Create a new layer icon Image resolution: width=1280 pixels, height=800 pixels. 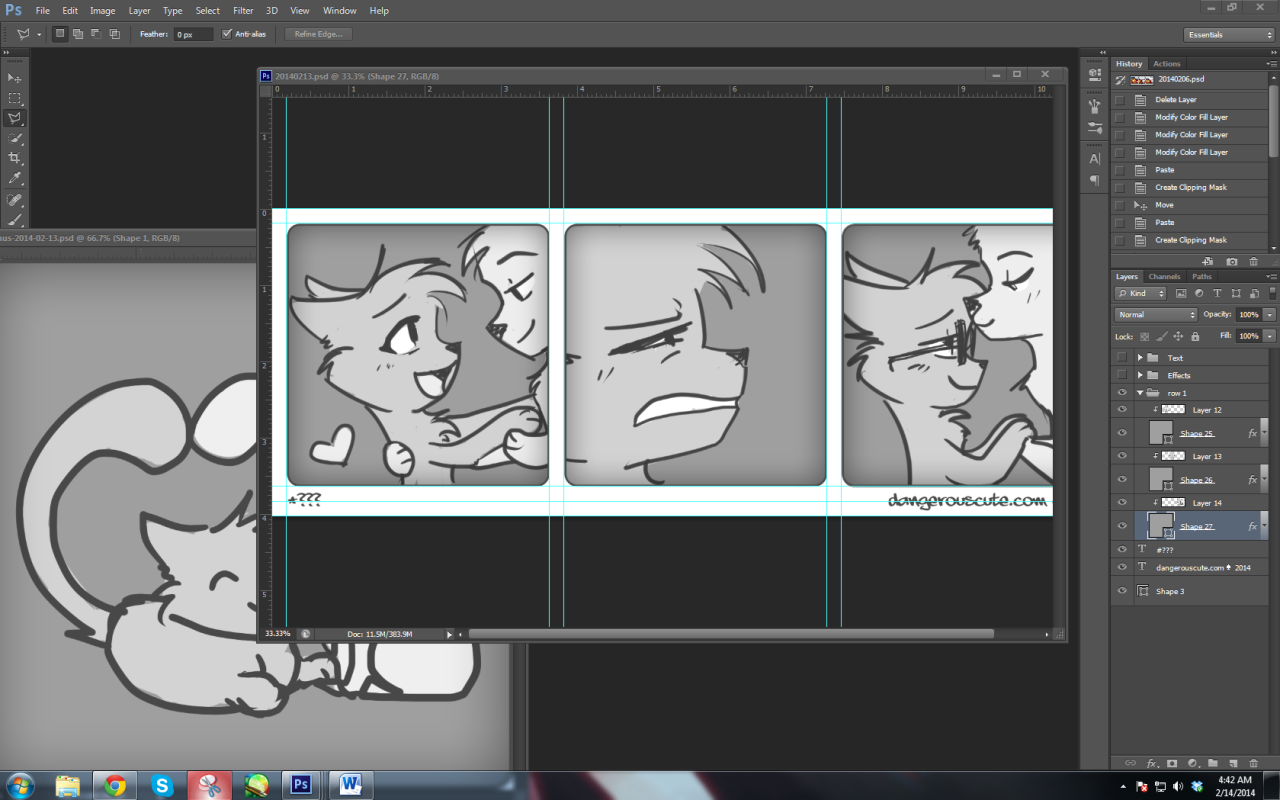[1233, 763]
